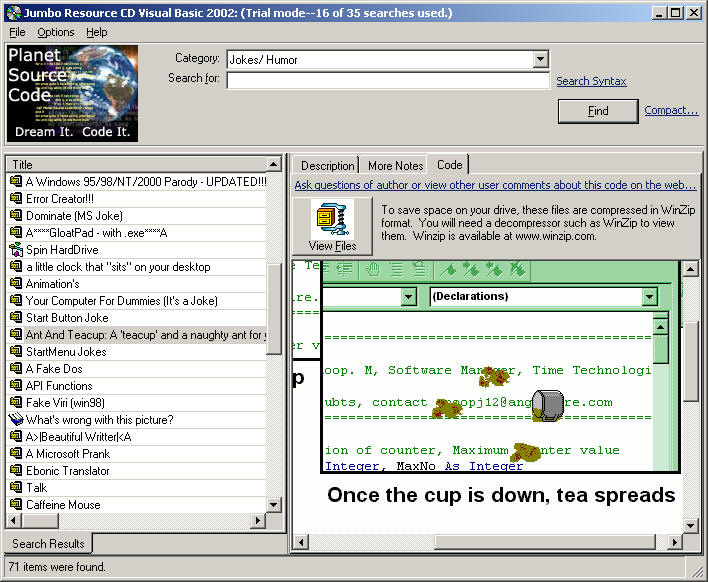Image resolution: width=708 pixels, height=582 pixels.
Task: Click the icon beside 'a little clock that sits on your desktop'
Action: click(x=16, y=266)
